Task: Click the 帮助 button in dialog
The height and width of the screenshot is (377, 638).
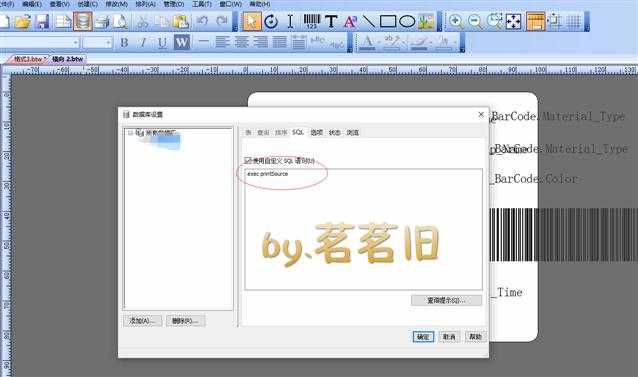Action: (x=475, y=337)
